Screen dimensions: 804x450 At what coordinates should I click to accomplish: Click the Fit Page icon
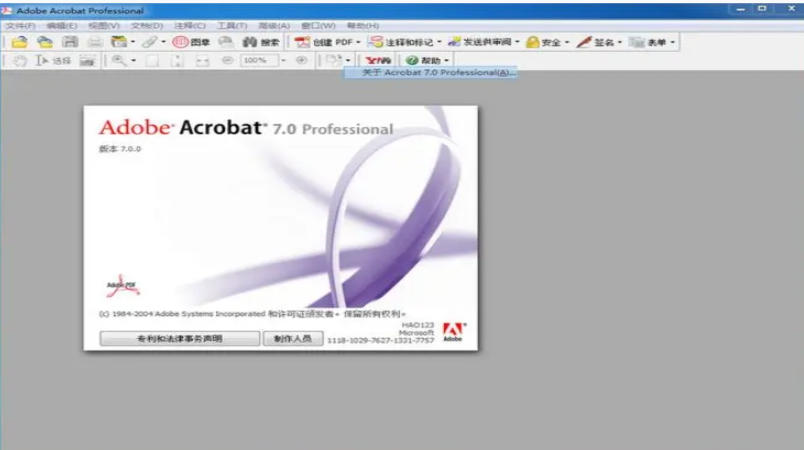point(177,60)
